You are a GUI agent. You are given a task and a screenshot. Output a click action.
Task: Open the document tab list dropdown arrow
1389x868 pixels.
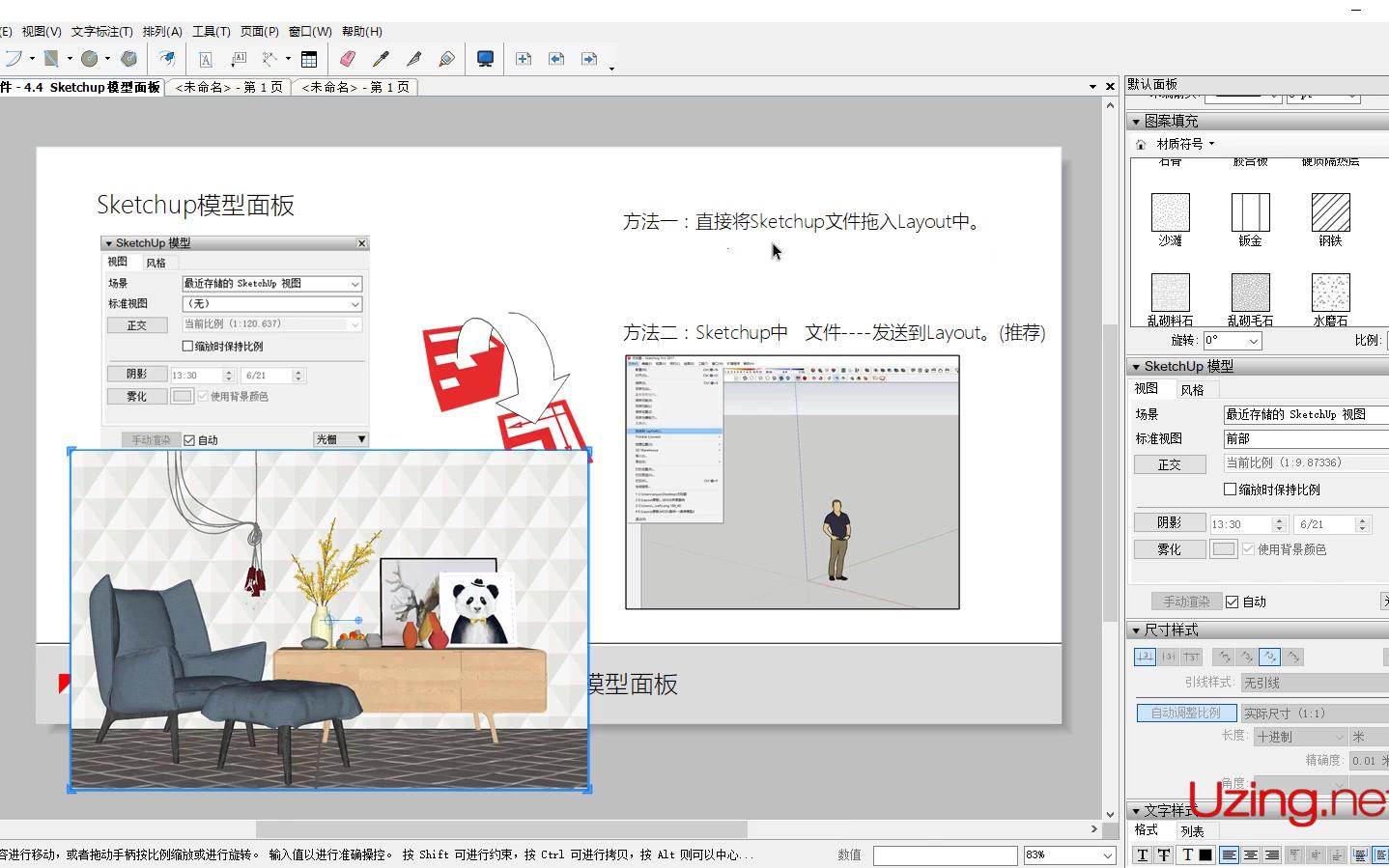(1092, 87)
